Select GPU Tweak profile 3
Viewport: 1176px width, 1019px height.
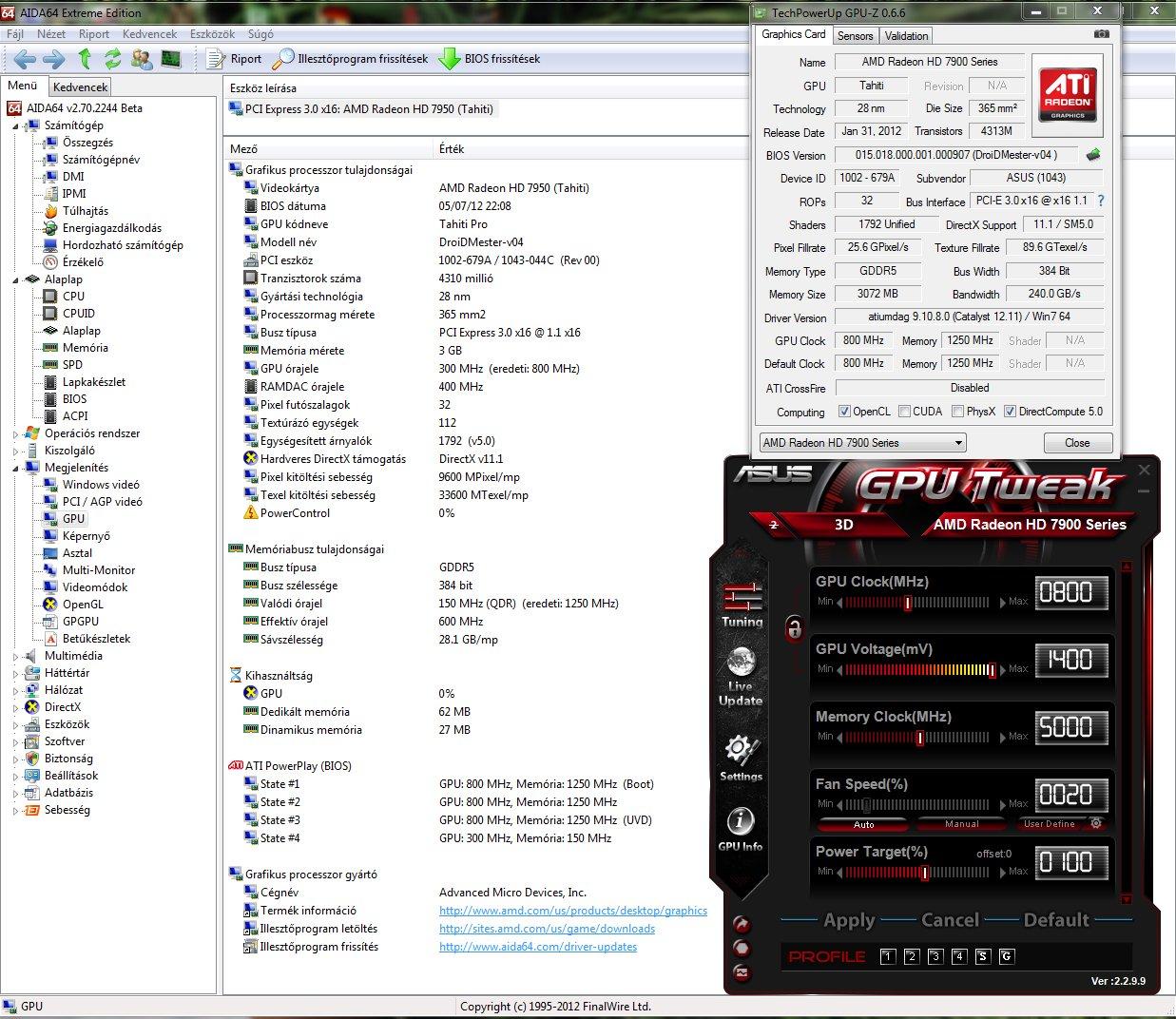(x=935, y=956)
